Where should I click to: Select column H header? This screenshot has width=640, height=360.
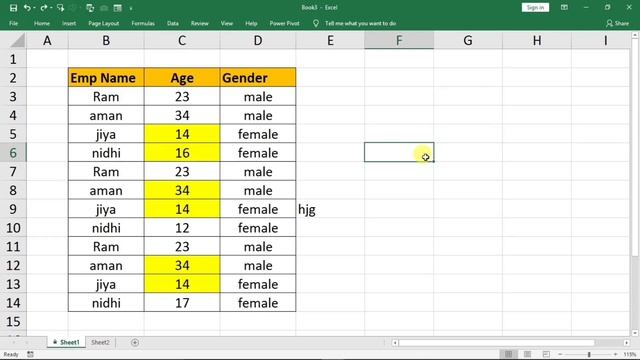(537, 41)
